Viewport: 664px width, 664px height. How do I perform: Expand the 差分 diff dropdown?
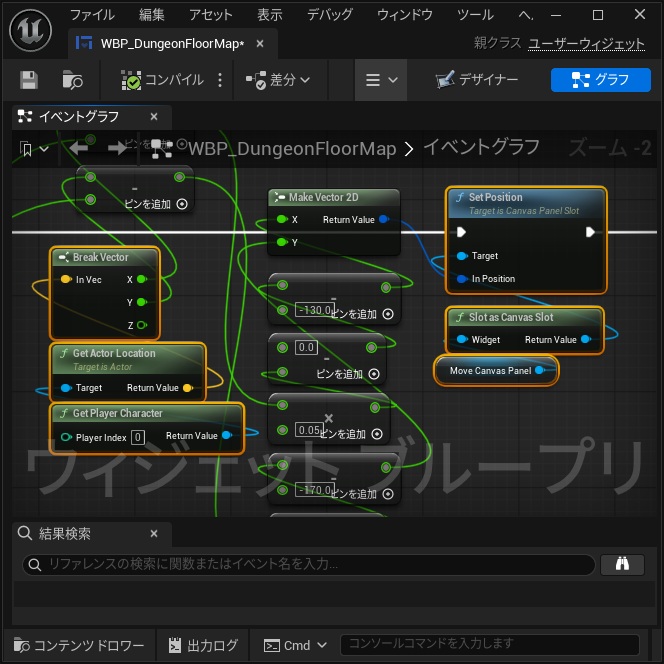[278, 80]
